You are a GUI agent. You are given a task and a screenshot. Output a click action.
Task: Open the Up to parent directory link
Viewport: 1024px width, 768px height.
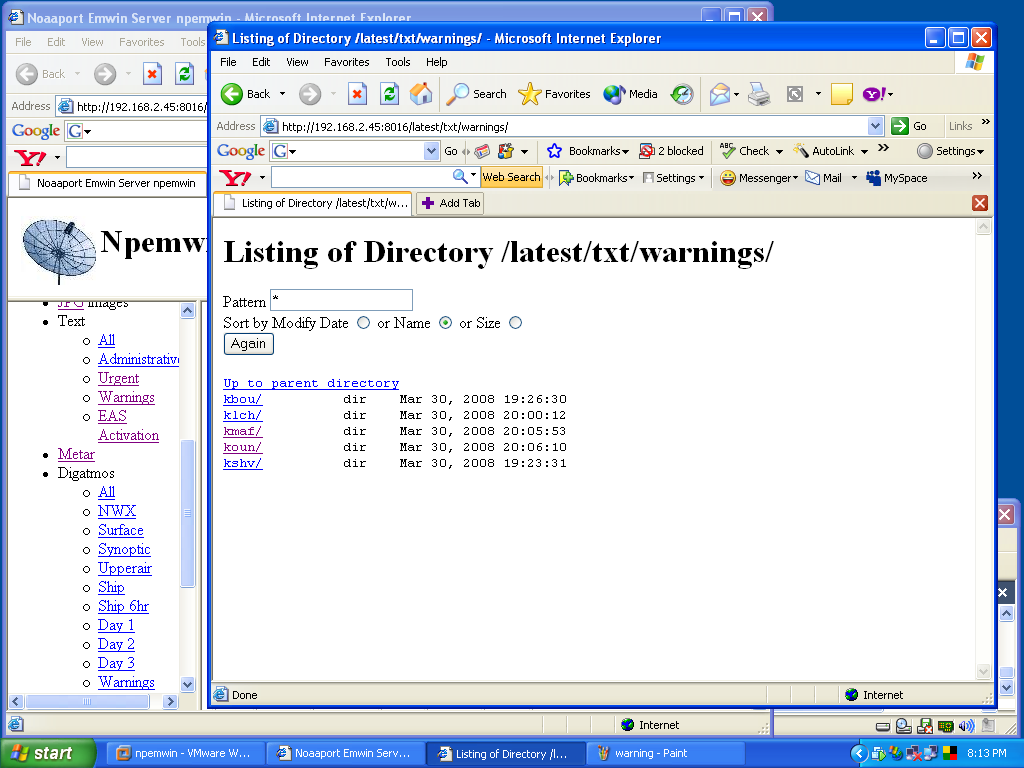click(311, 383)
